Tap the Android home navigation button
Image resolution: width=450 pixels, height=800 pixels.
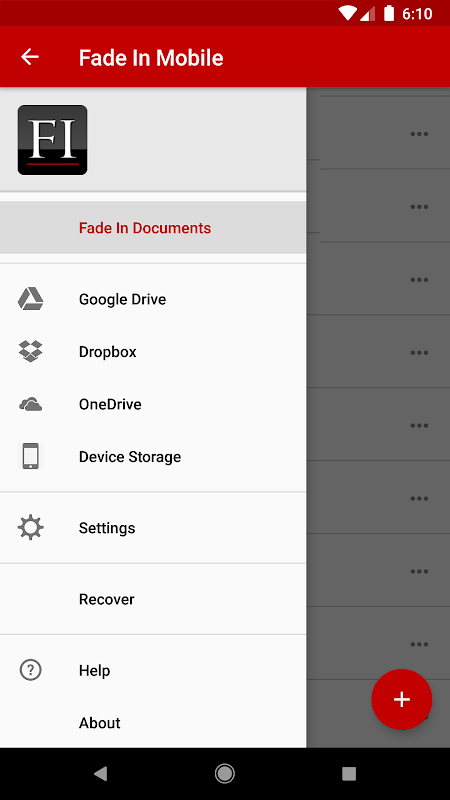[224, 774]
